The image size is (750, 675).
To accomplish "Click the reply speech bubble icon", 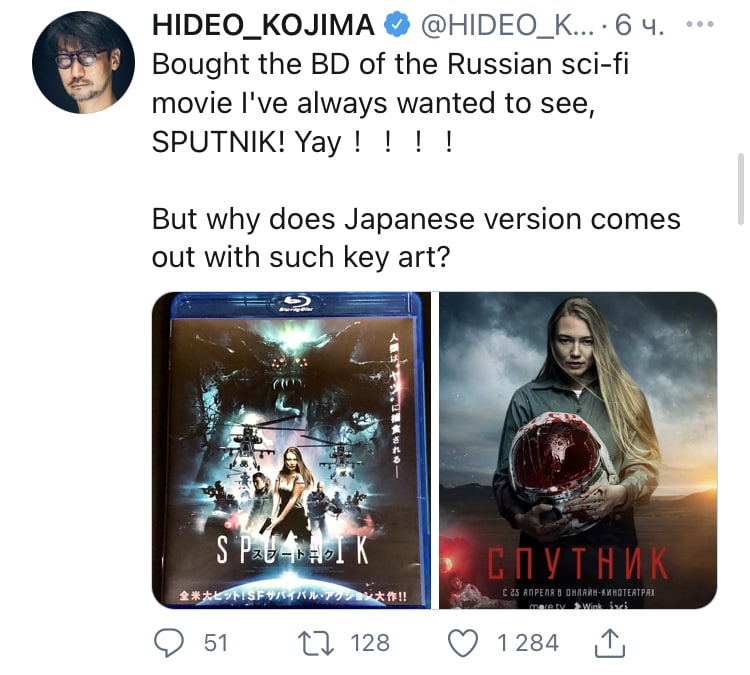I will point(169,642).
